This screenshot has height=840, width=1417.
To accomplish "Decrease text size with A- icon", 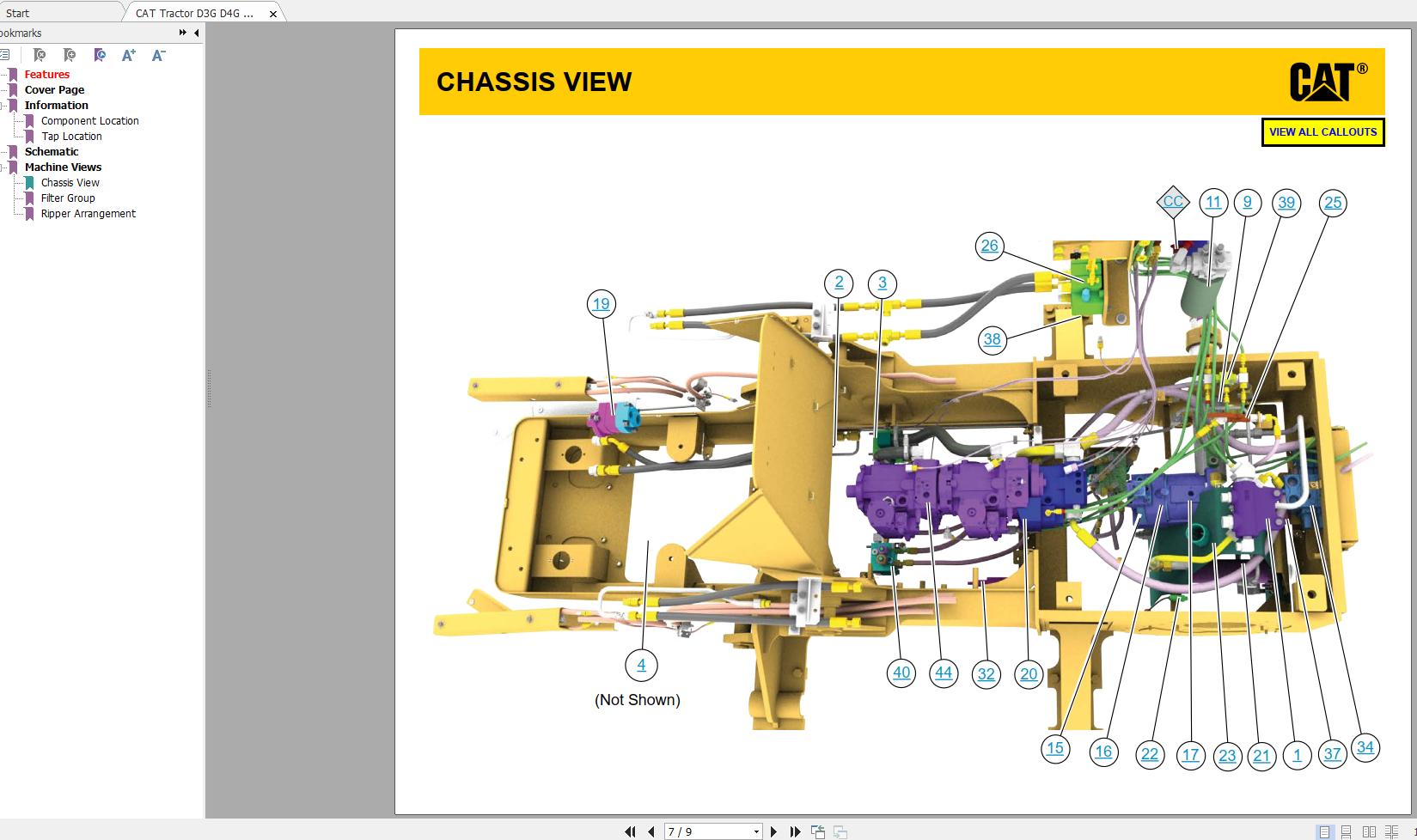I will coord(158,55).
